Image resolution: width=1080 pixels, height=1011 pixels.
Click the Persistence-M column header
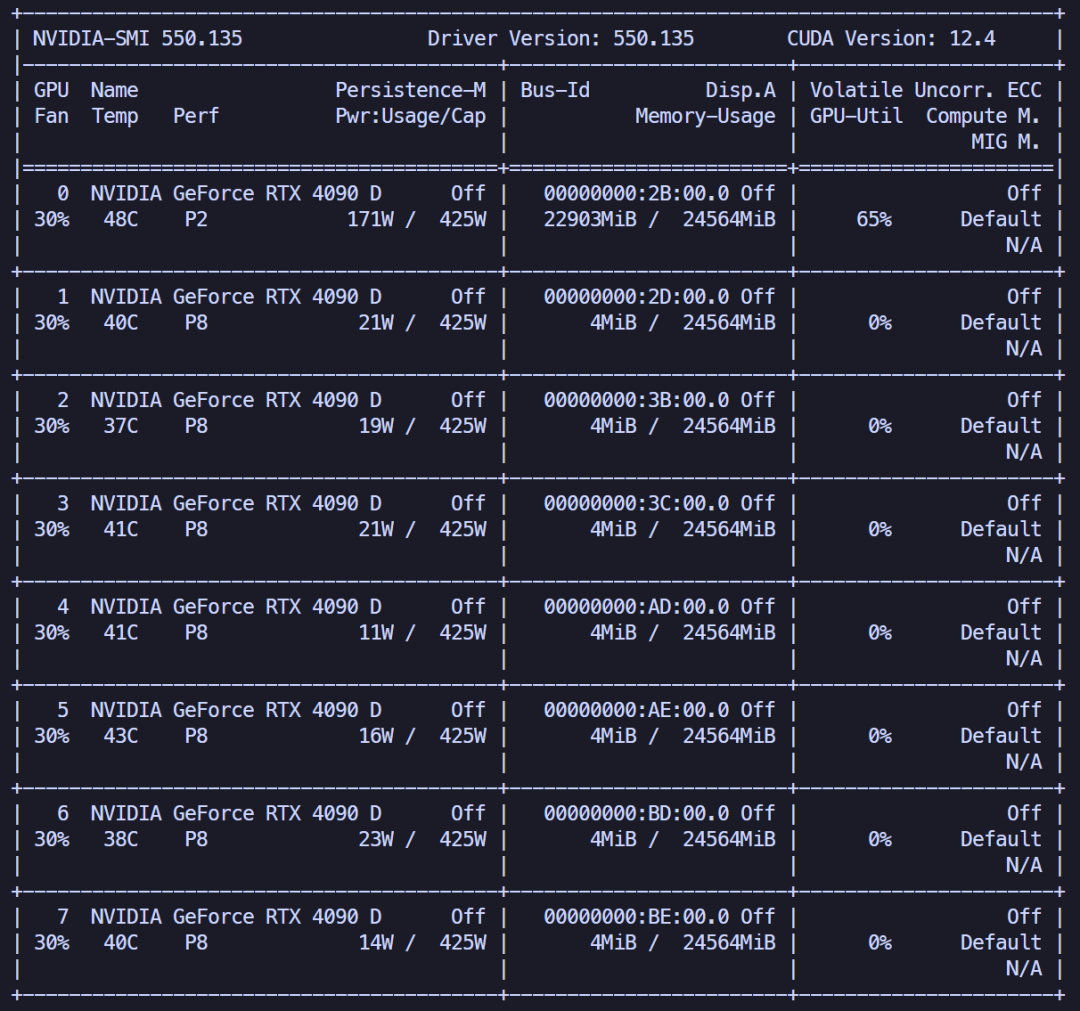(x=411, y=90)
